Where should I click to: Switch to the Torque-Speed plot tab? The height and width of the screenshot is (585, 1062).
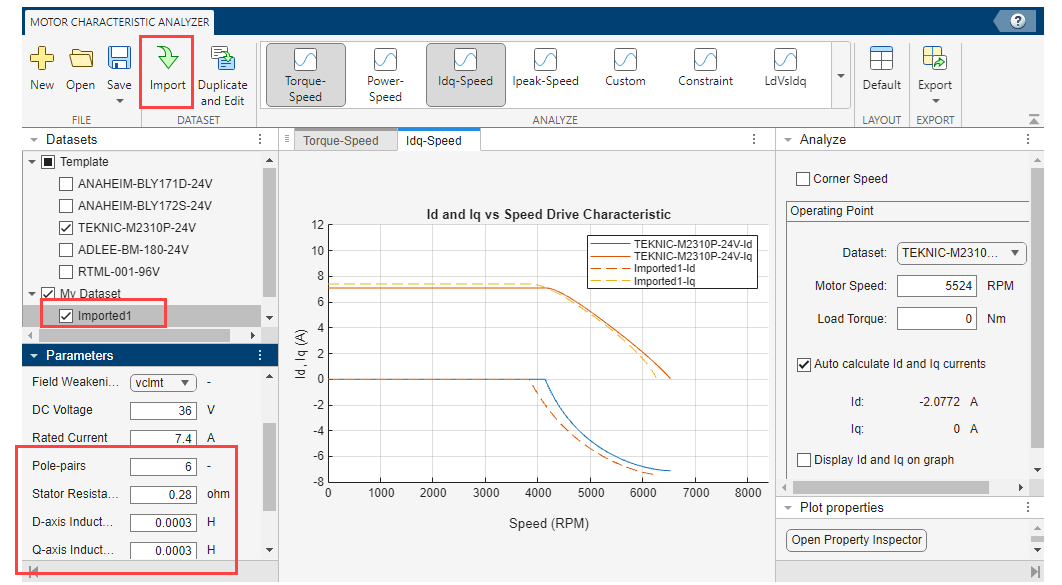point(341,141)
